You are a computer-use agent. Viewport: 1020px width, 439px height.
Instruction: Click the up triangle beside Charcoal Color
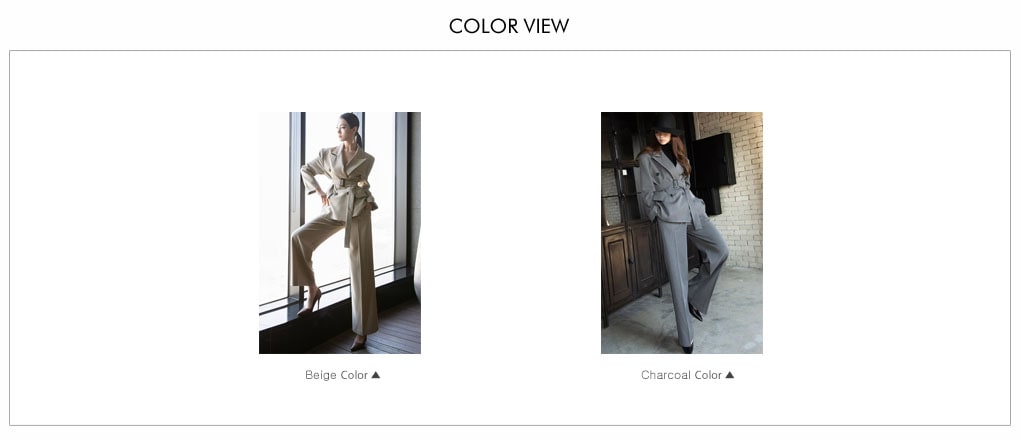pyautogui.click(x=729, y=375)
